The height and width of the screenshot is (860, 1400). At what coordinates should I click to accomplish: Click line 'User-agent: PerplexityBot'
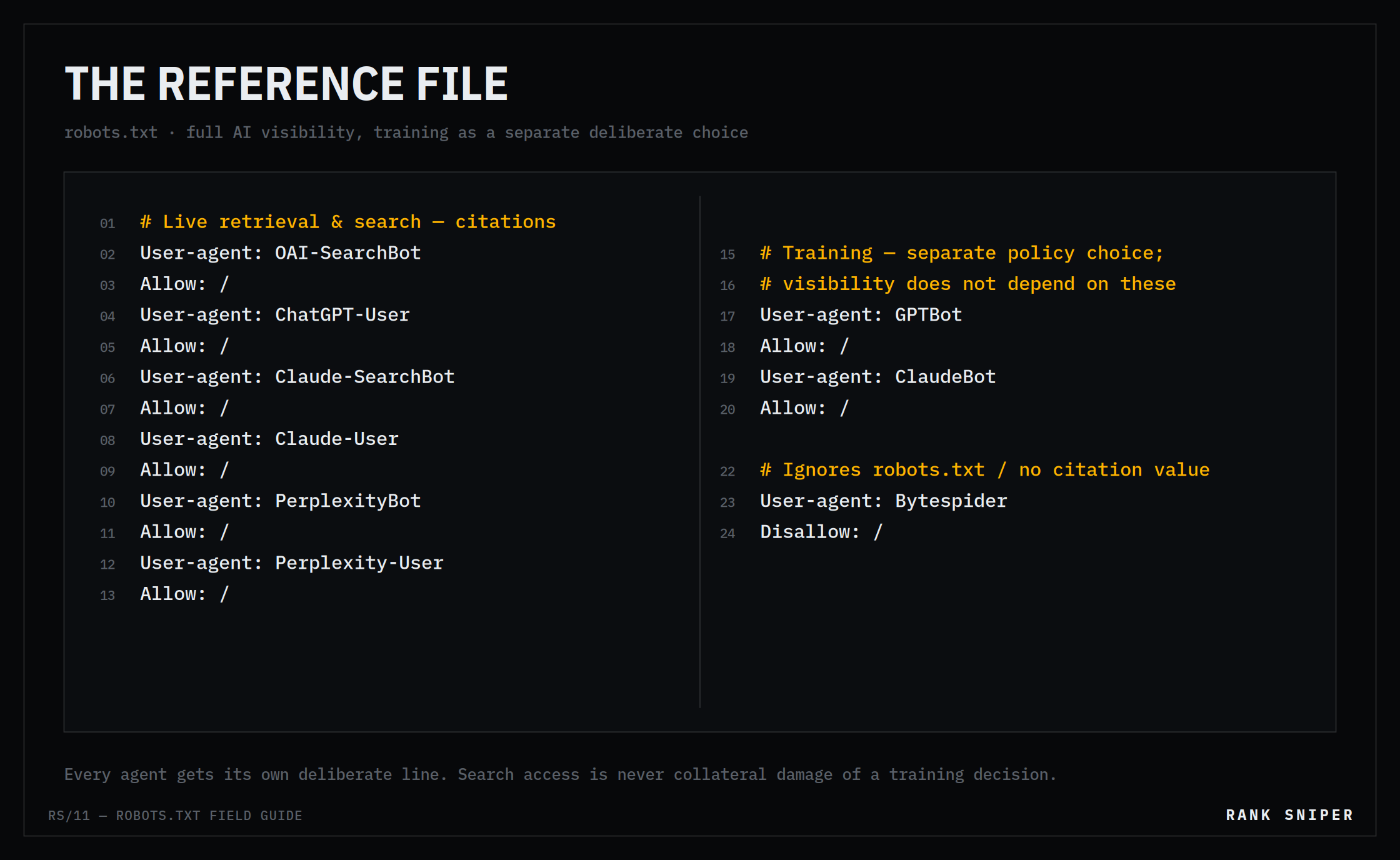[x=281, y=501]
